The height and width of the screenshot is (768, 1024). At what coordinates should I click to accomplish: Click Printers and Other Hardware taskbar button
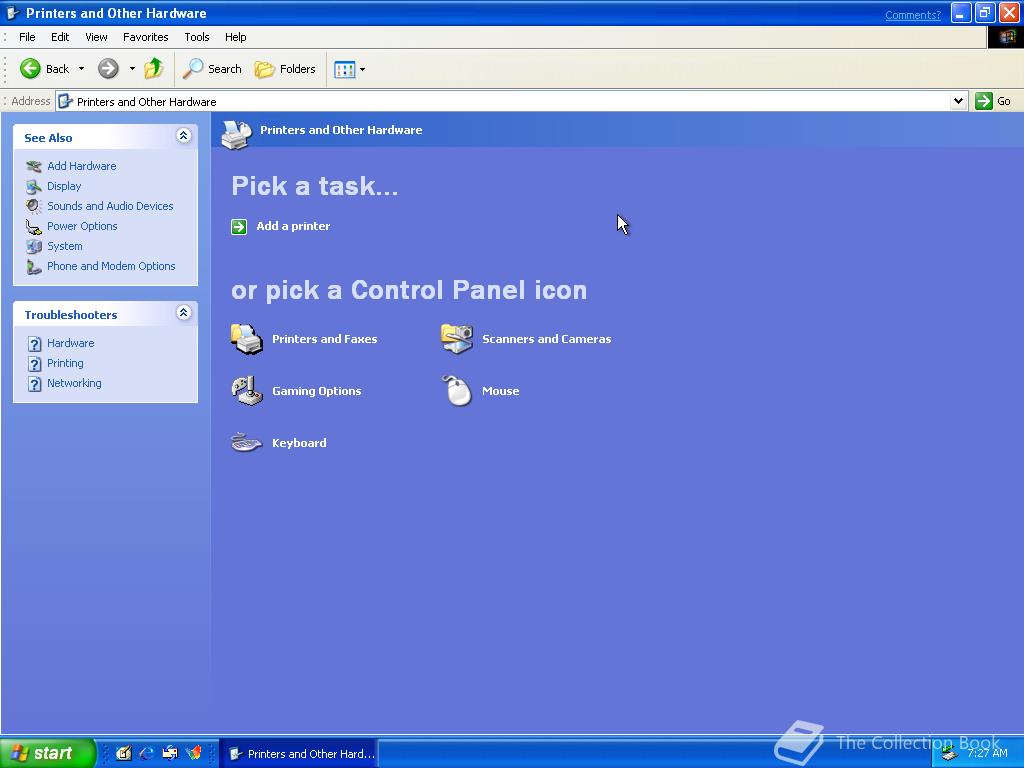tap(299, 754)
